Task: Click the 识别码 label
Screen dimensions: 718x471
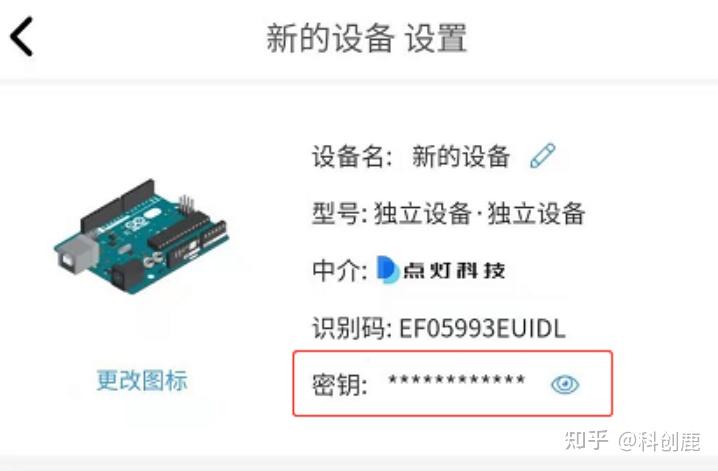Action: tap(352, 328)
